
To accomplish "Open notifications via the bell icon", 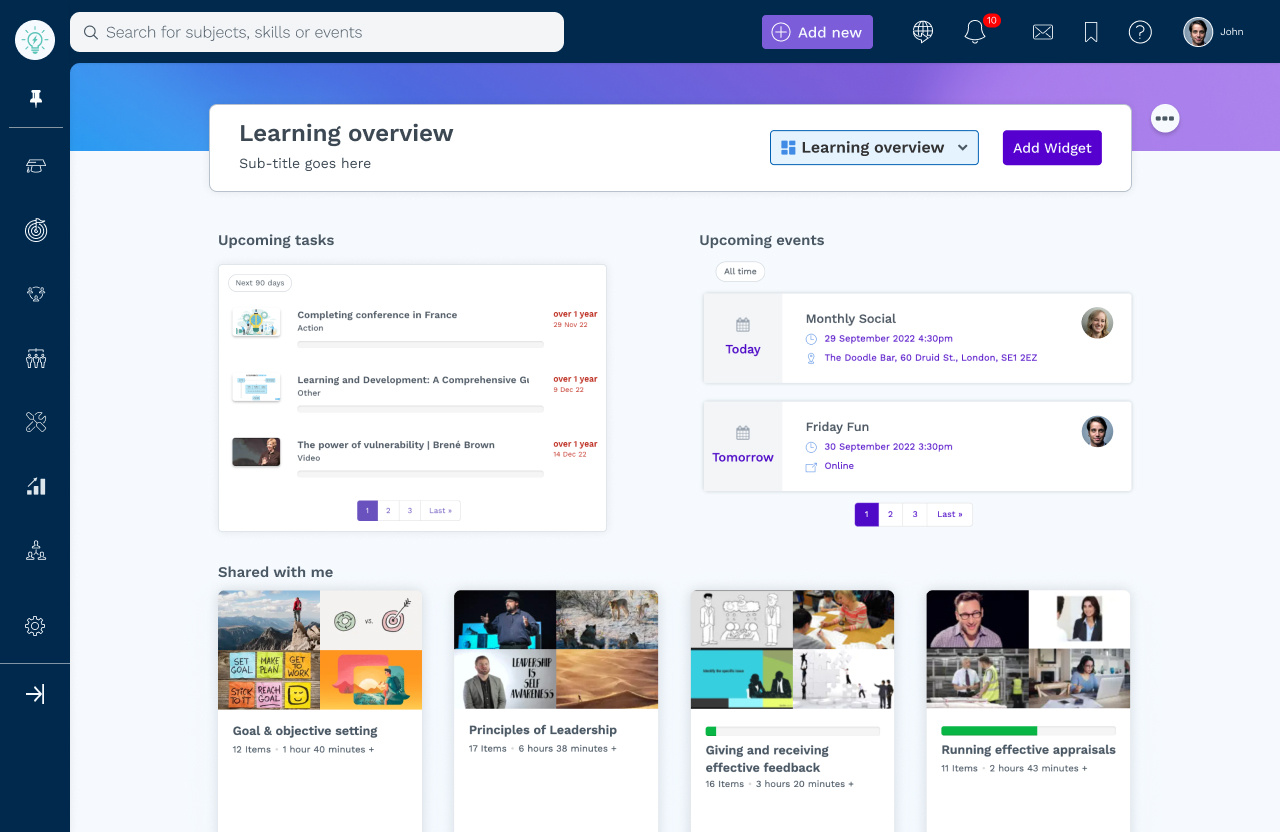I will pyautogui.click(x=974, y=32).
